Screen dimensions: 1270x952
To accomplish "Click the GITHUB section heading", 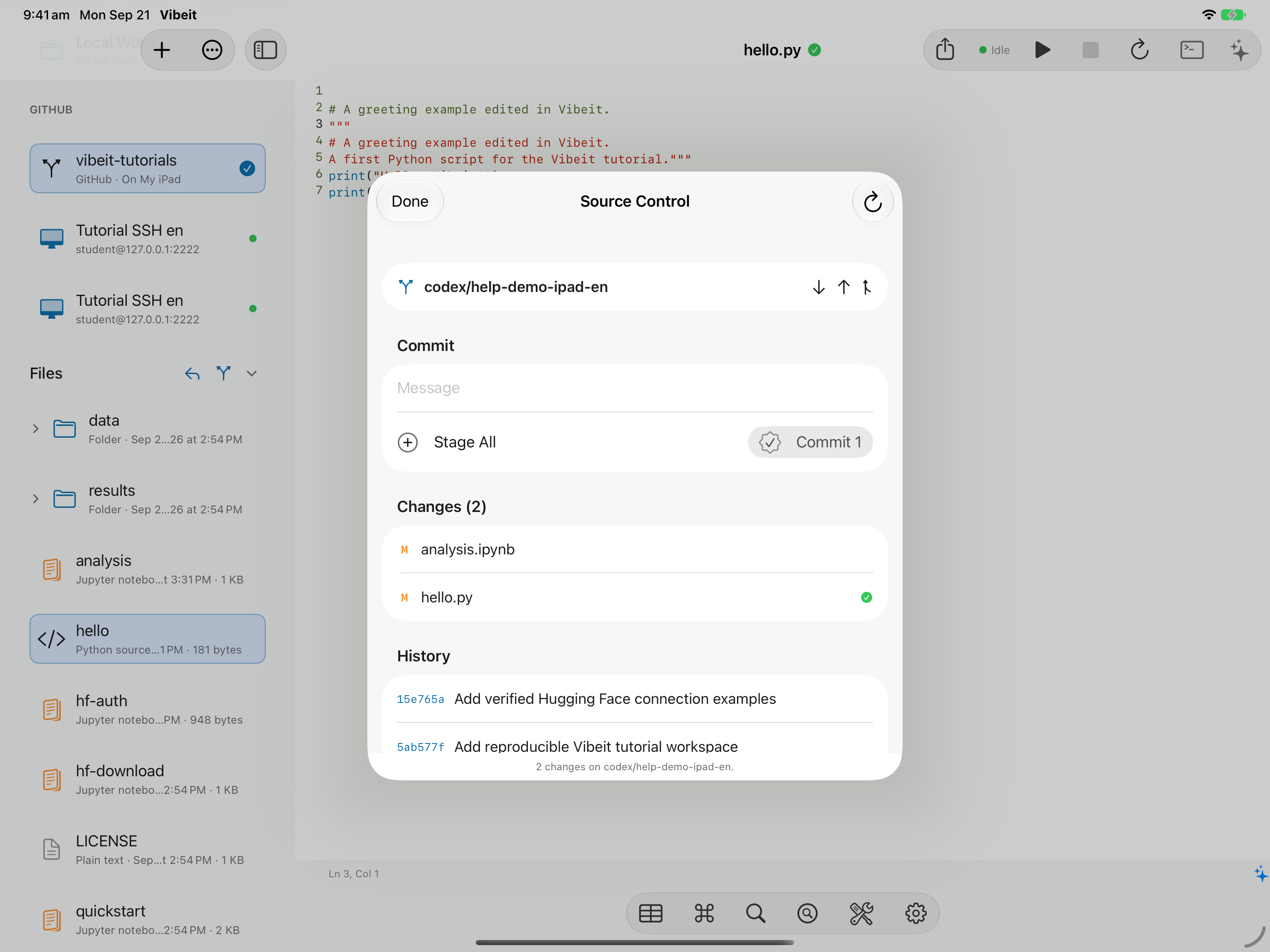I will [x=51, y=110].
